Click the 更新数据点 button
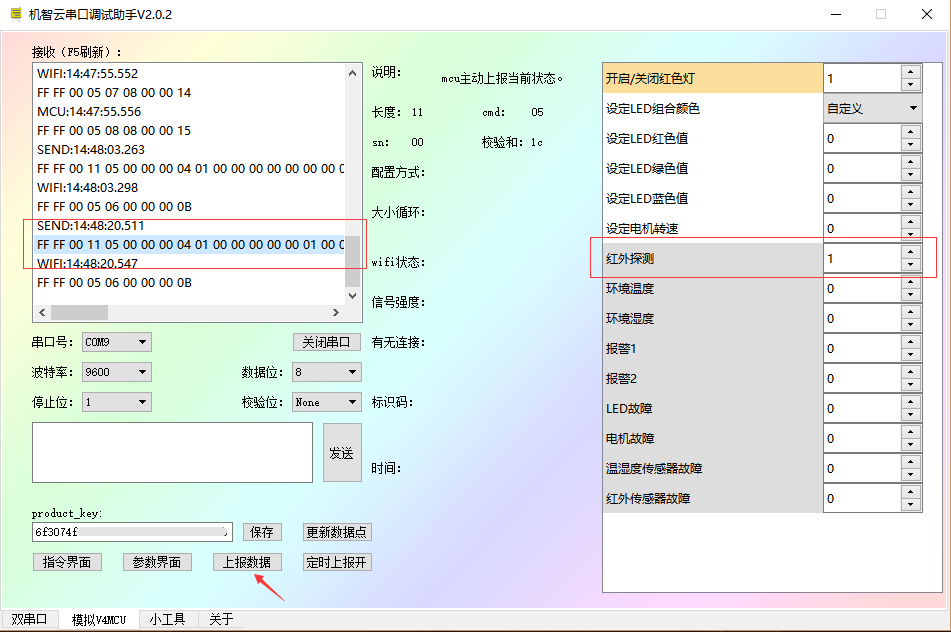 338,532
